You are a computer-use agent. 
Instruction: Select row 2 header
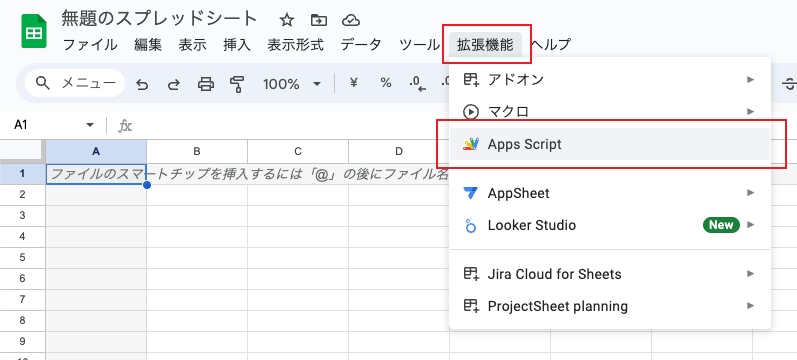[x=22, y=195]
